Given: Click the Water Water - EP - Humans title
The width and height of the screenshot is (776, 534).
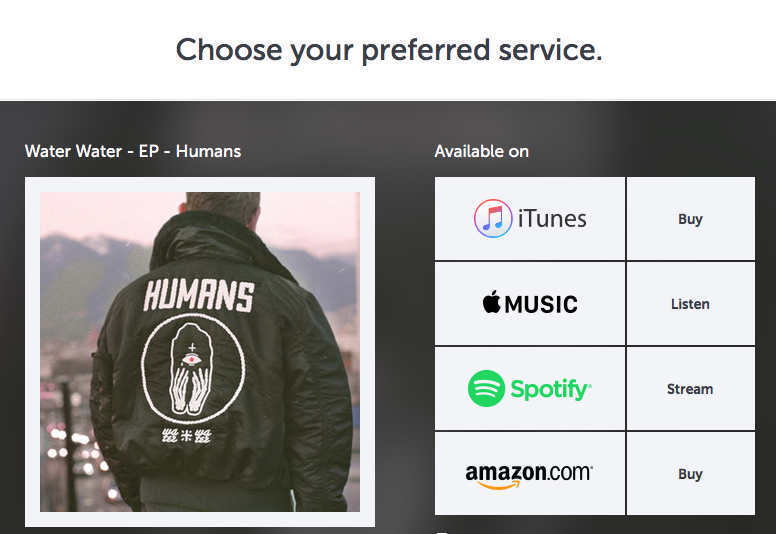Looking at the screenshot, I should (133, 151).
